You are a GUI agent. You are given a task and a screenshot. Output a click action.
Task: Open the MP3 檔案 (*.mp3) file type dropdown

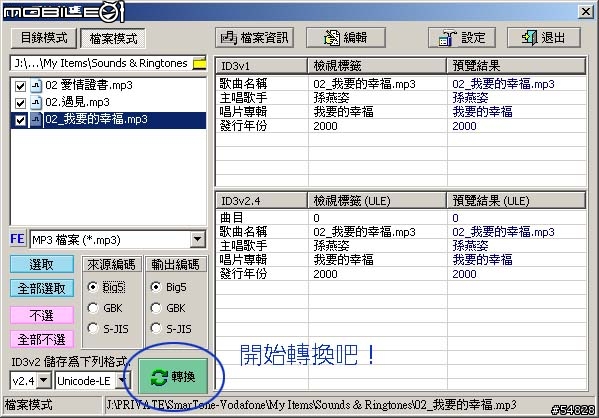coord(198,240)
